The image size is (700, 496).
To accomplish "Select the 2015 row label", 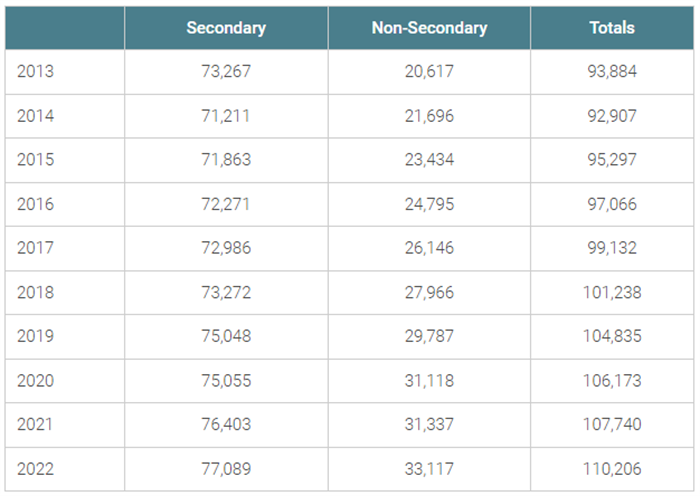I will click(35, 159).
